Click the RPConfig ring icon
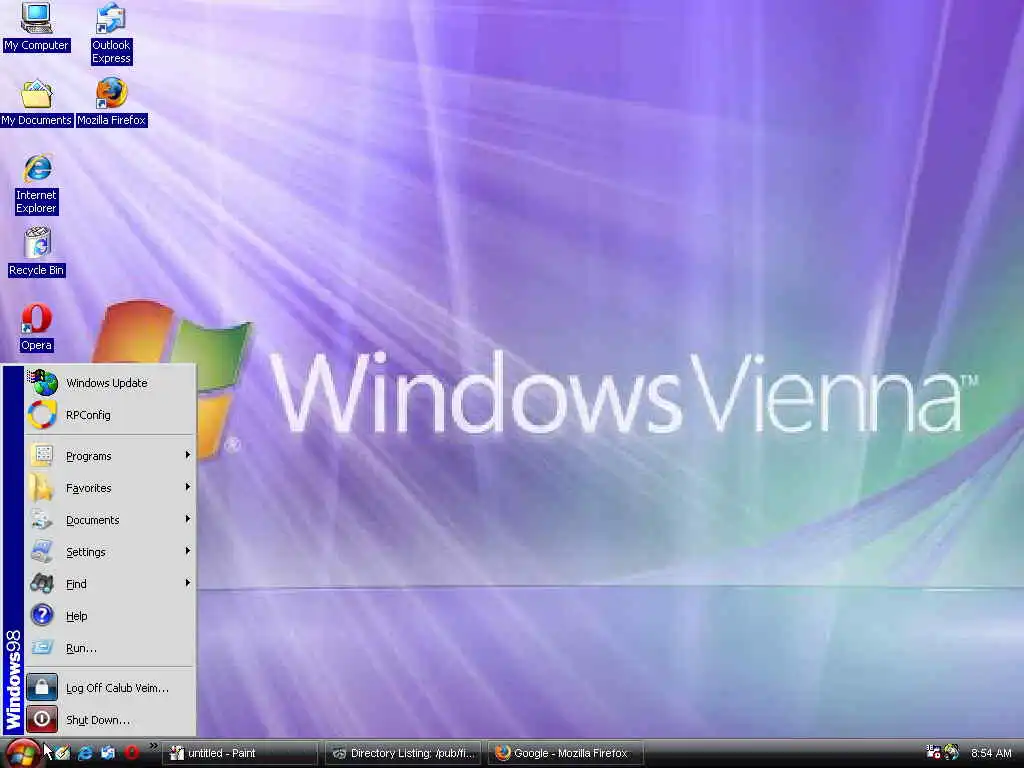Image resolution: width=1024 pixels, height=768 pixels. pyautogui.click(x=42, y=415)
